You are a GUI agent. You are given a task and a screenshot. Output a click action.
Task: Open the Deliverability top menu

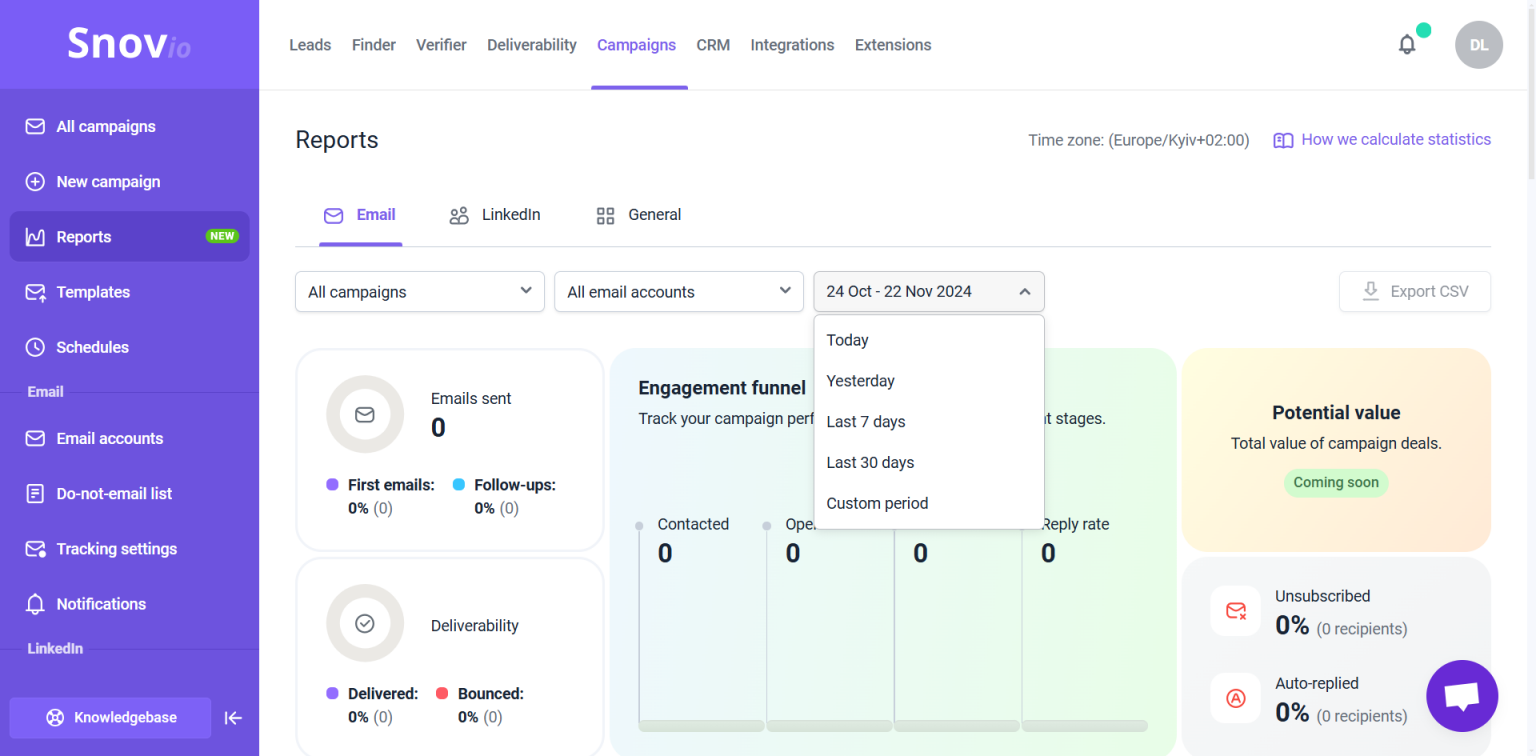(532, 45)
